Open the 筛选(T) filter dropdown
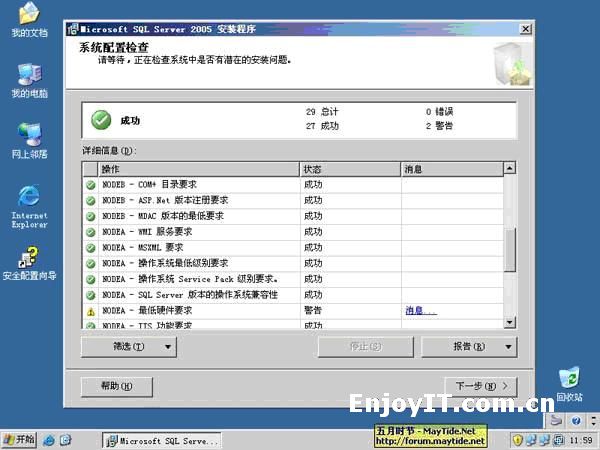 [129, 347]
